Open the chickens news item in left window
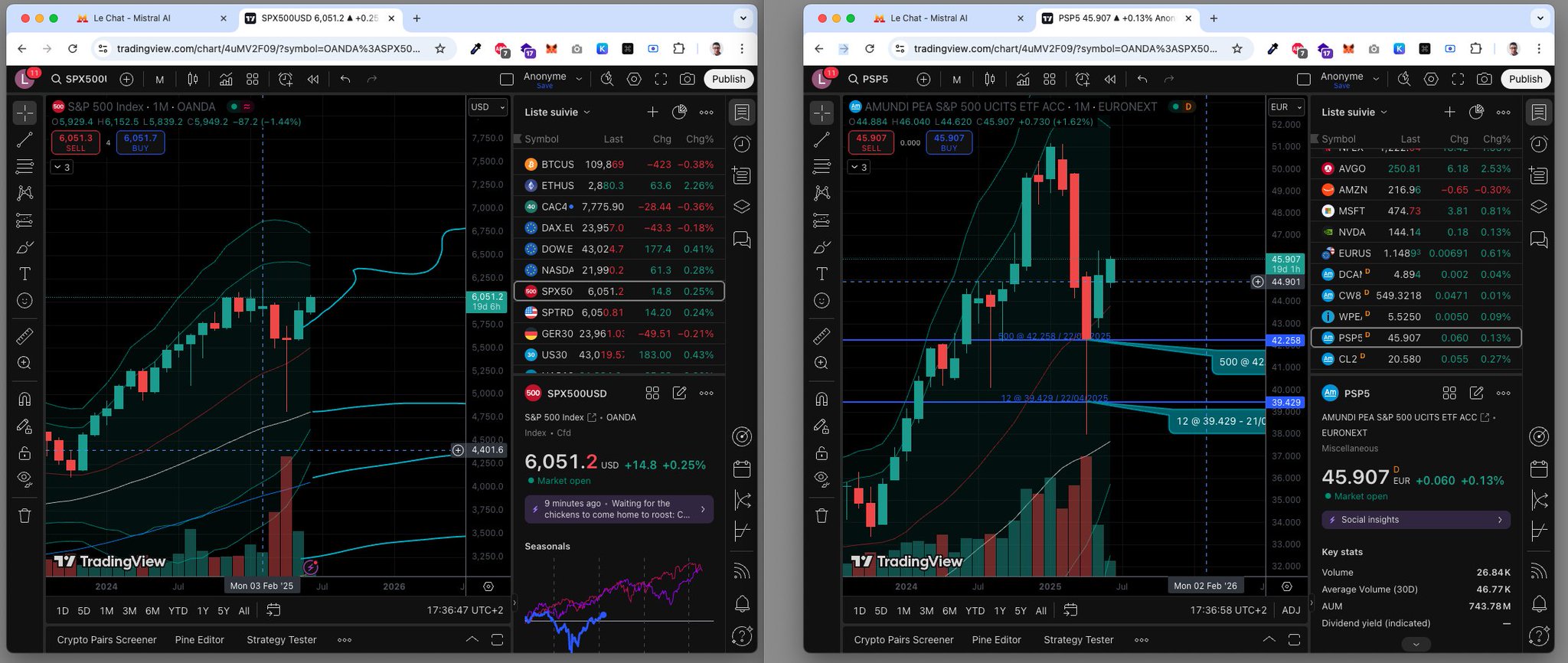This screenshot has height=663, width=1568. coord(619,509)
